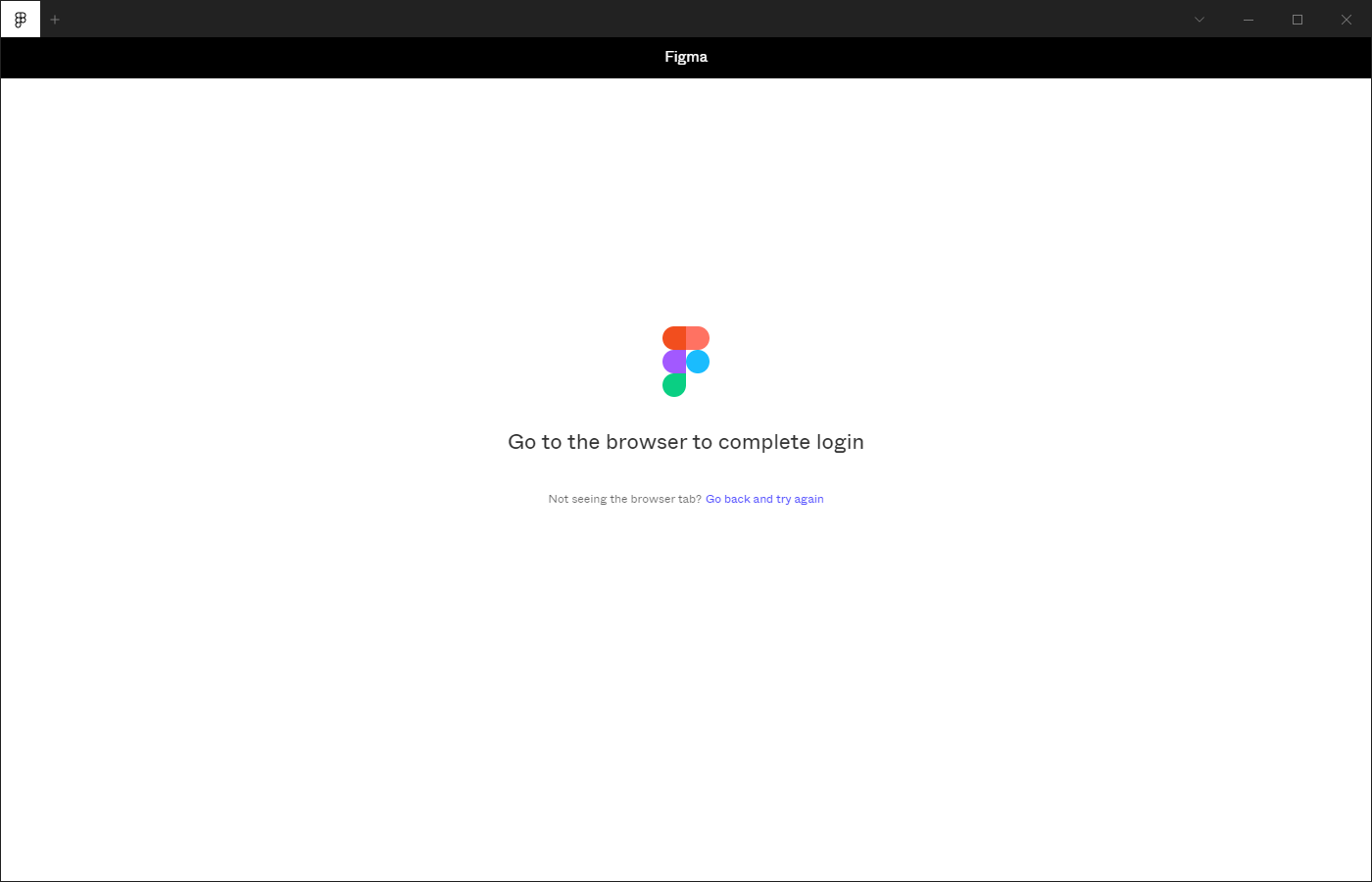Click the colorful Figma logo
1372x882 pixels.
pos(686,362)
